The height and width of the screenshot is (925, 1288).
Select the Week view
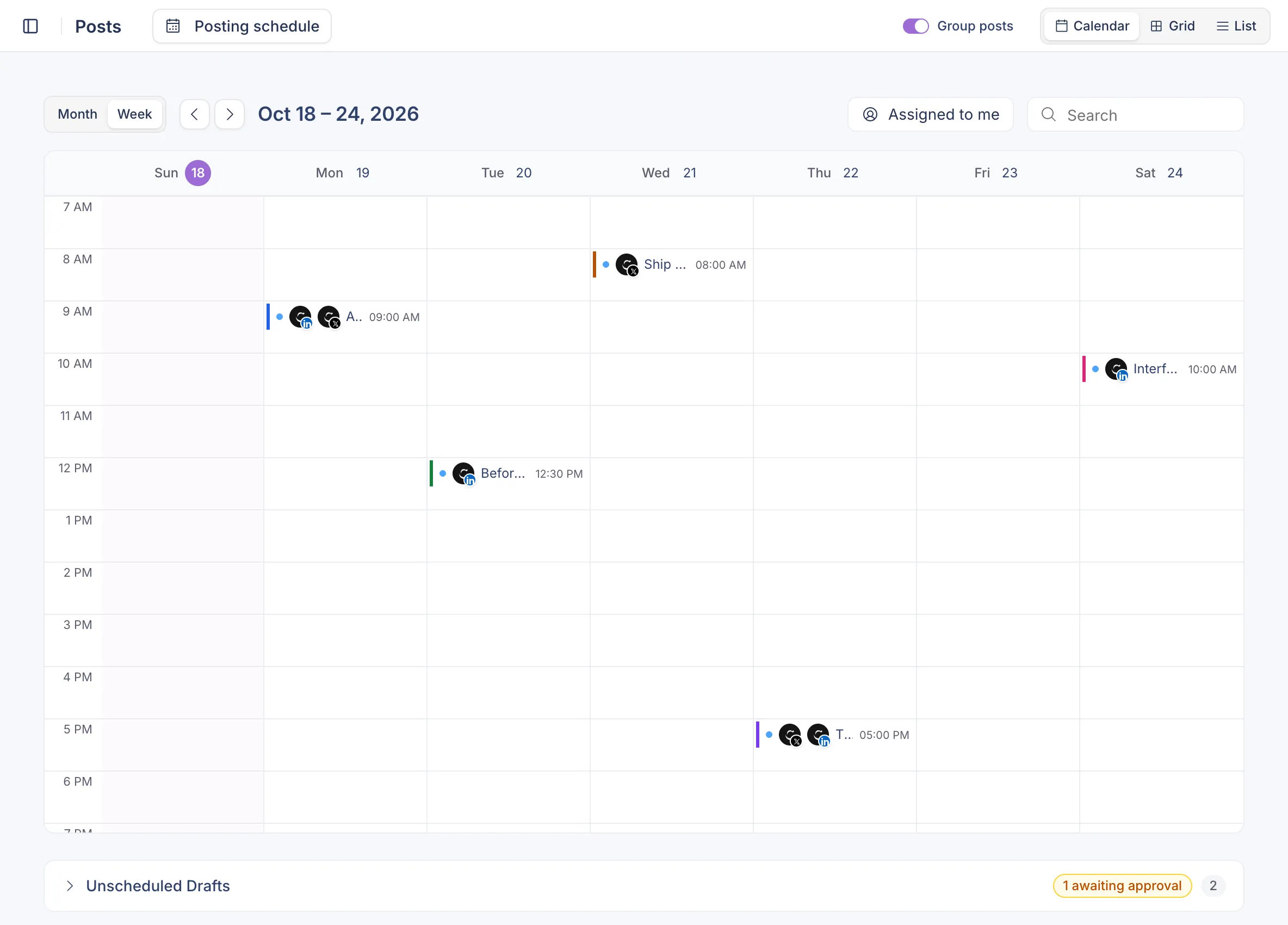pyautogui.click(x=134, y=114)
